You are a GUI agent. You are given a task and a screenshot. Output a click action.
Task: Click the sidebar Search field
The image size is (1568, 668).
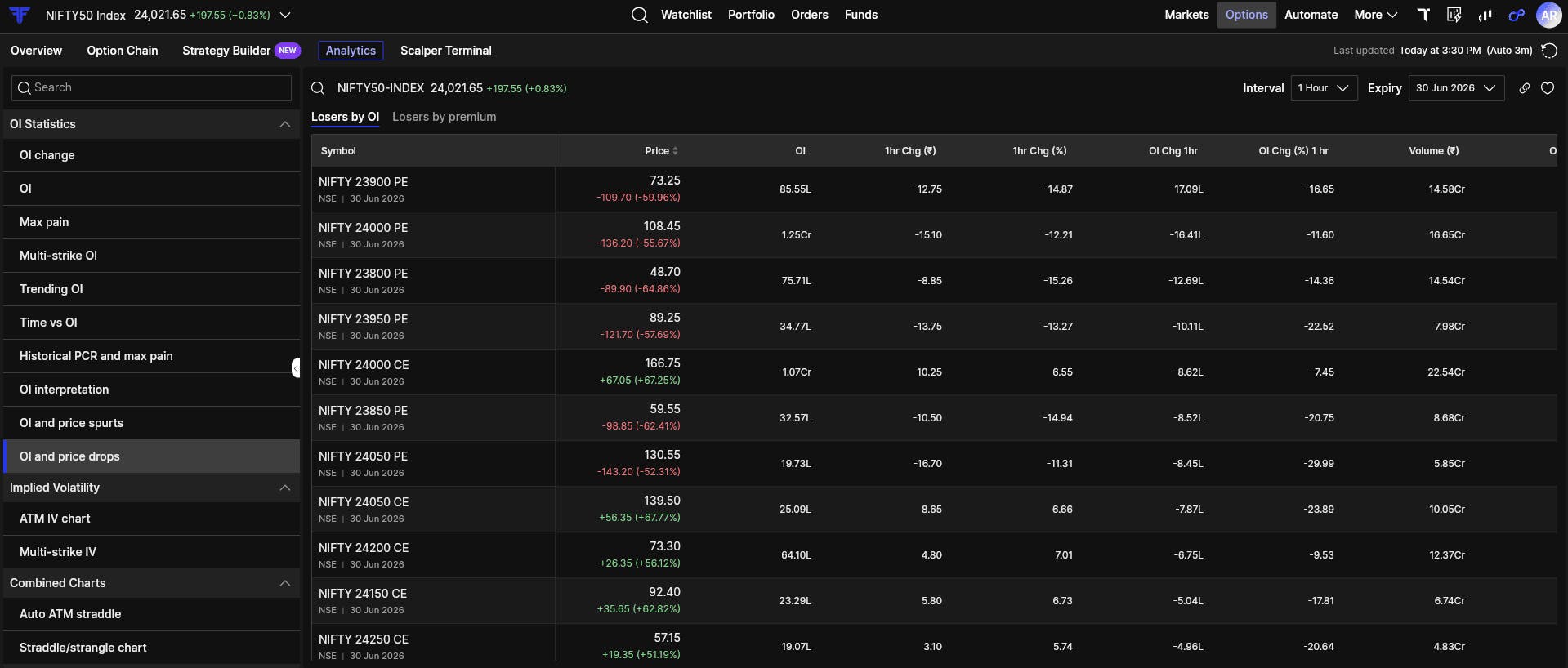152,87
